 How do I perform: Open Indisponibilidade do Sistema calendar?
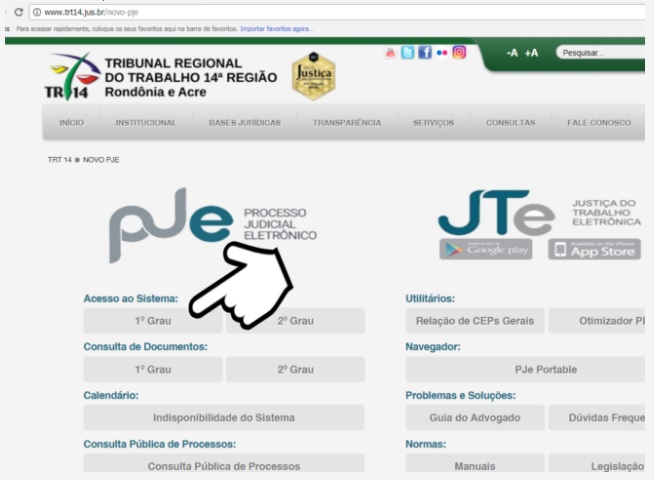224,417
